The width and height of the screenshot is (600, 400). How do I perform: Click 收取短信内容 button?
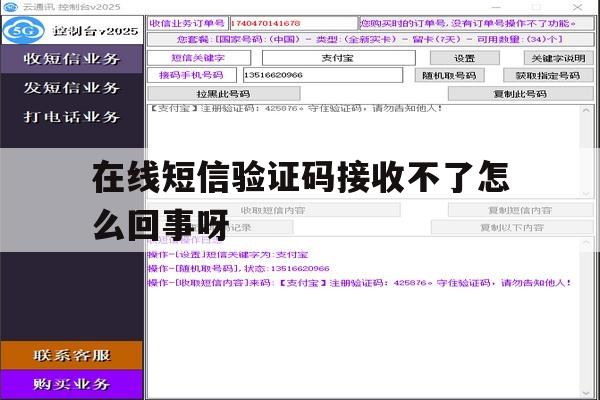click(273, 210)
